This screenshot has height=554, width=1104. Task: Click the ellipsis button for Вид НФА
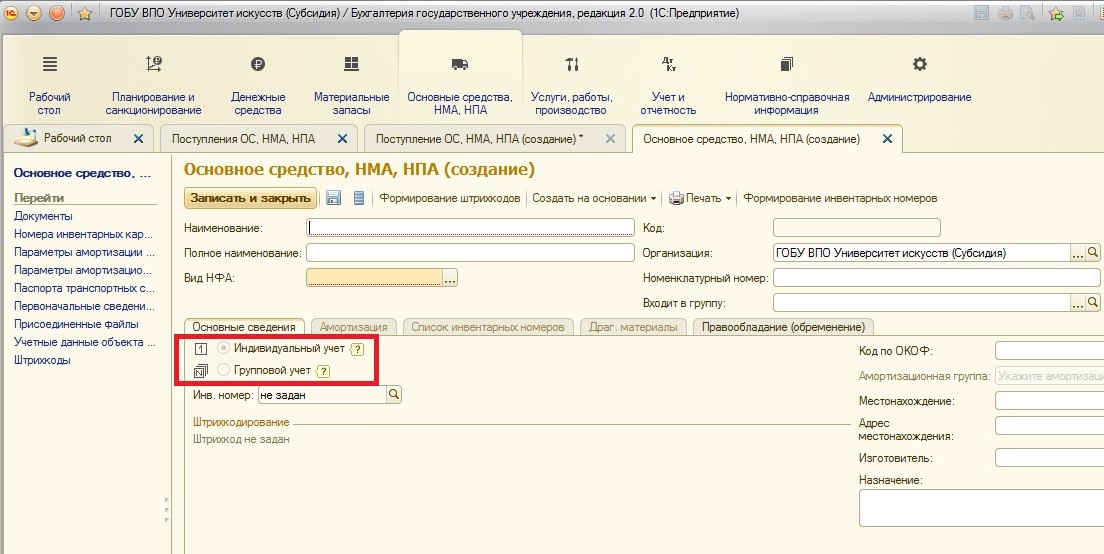tap(450, 278)
